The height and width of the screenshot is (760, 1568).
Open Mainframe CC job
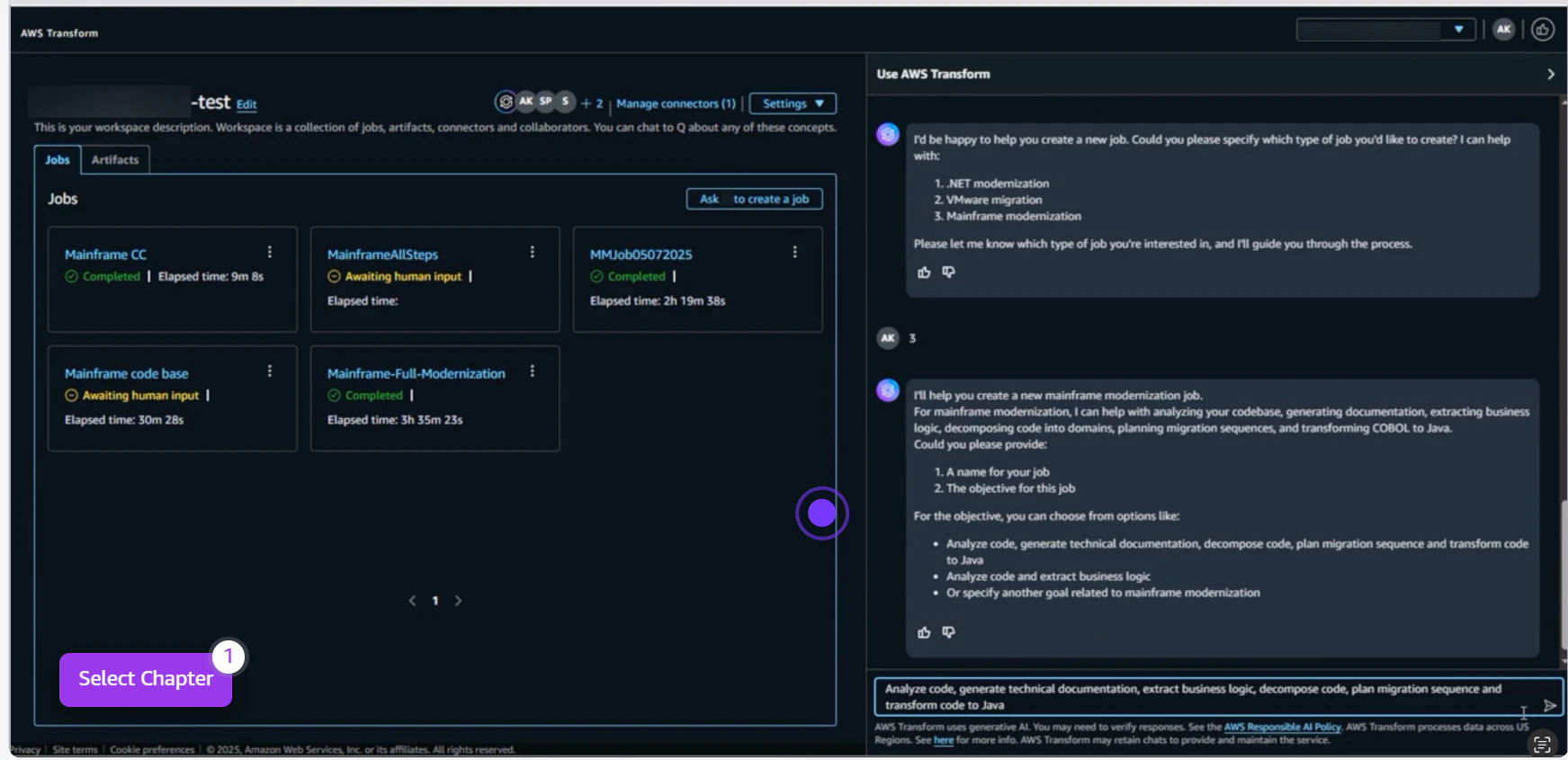click(105, 255)
